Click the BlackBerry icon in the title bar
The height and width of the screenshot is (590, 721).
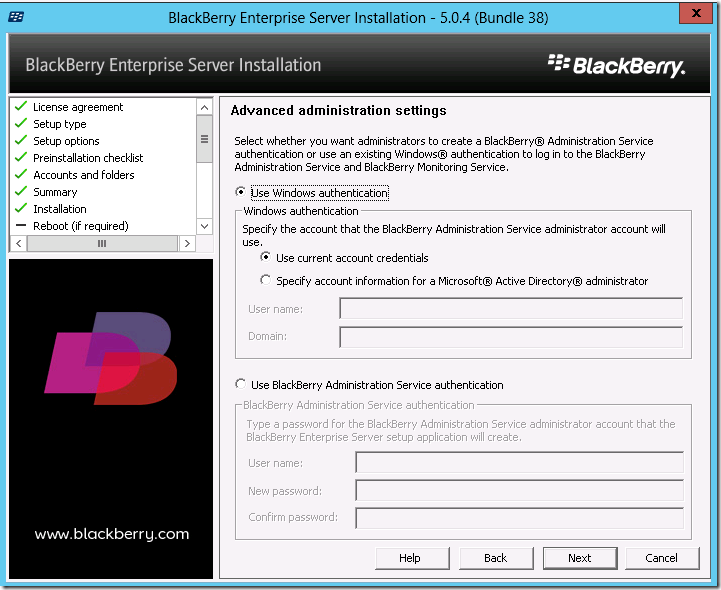[x=16, y=17]
